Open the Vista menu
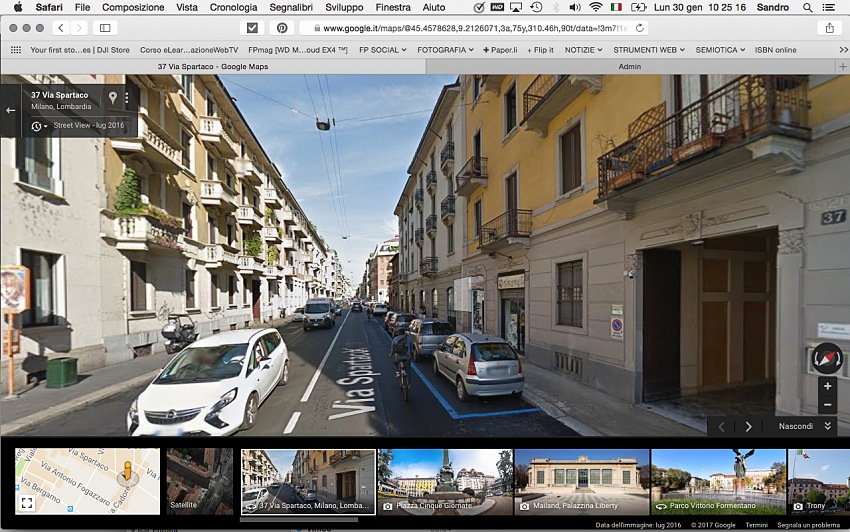Viewport: 850px width, 532px height. pos(186,8)
